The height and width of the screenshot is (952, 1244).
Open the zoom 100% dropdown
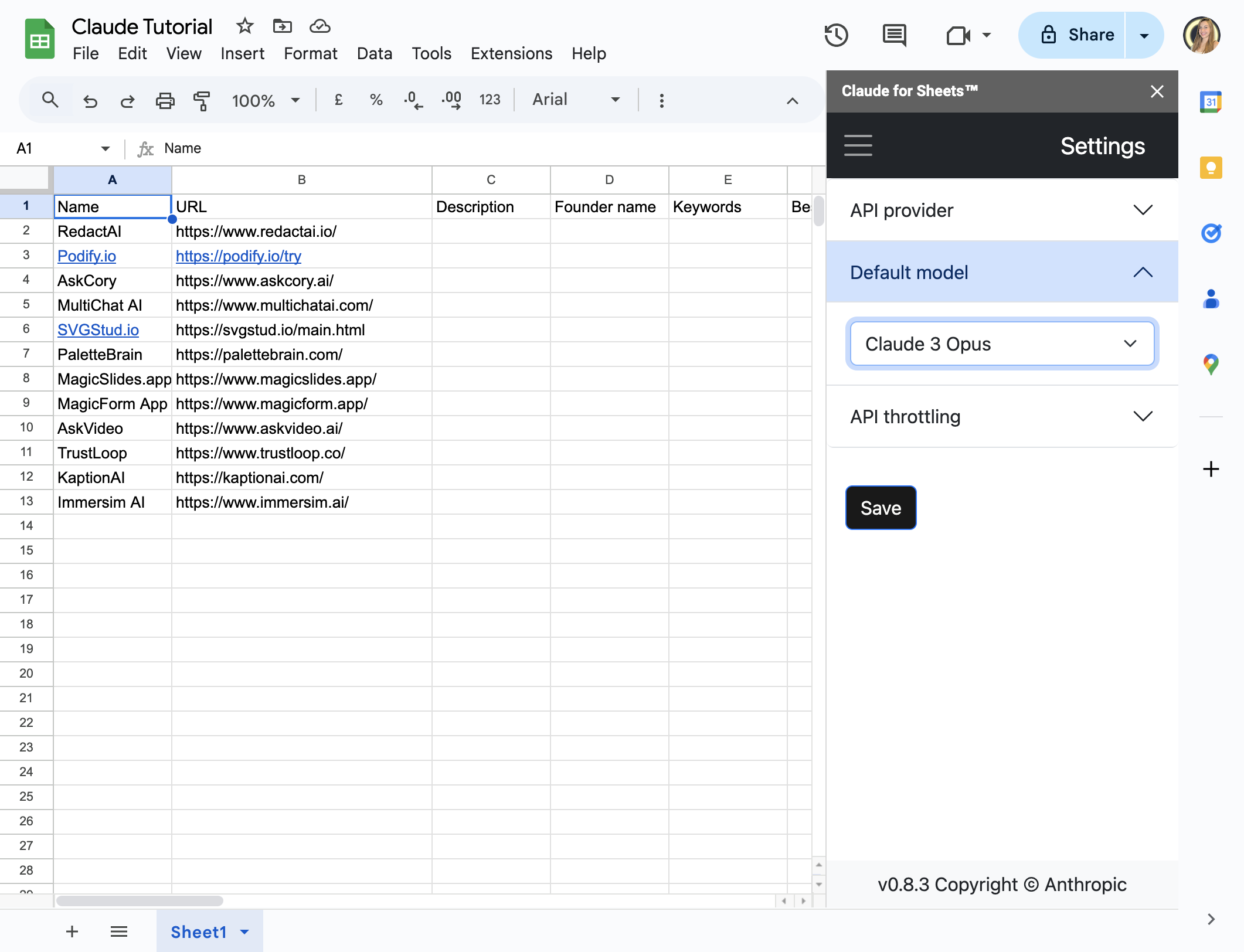tap(266, 101)
